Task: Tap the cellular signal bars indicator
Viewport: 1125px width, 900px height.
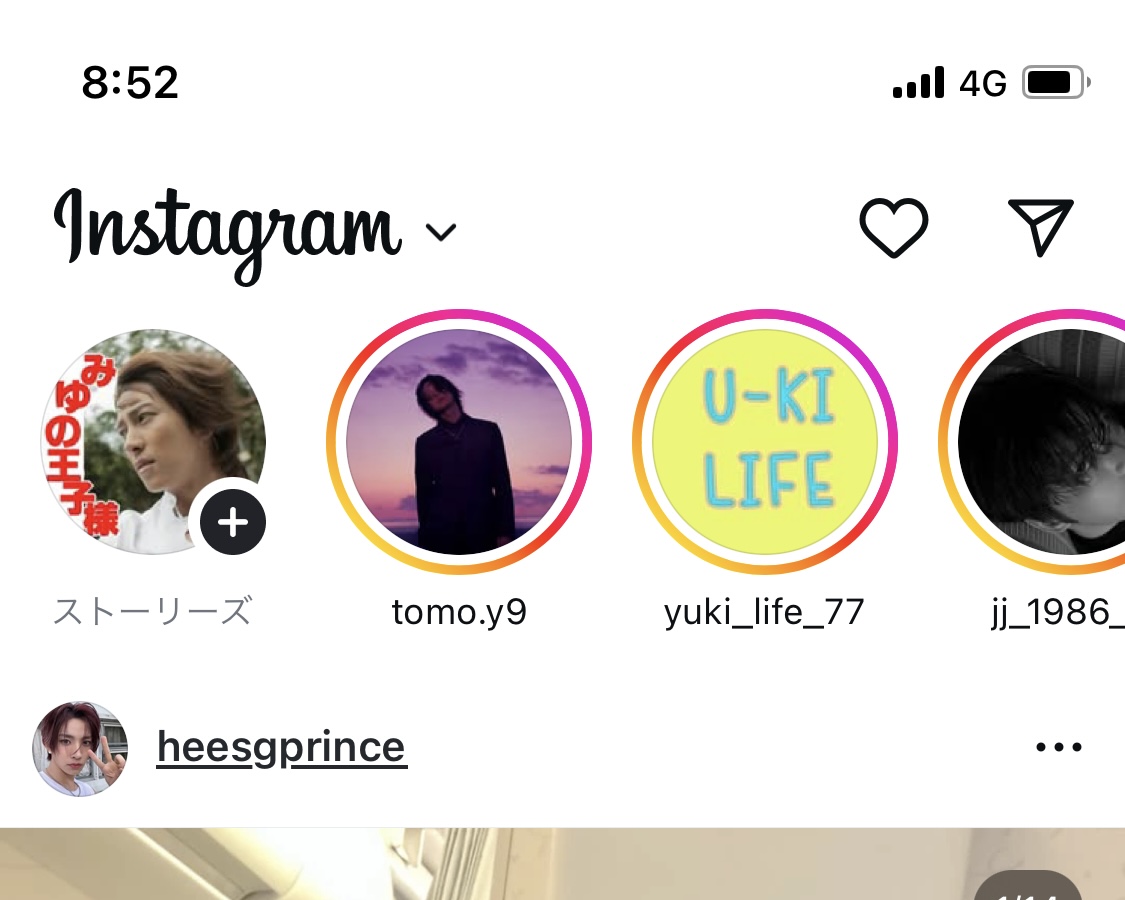Action: point(918,83)
